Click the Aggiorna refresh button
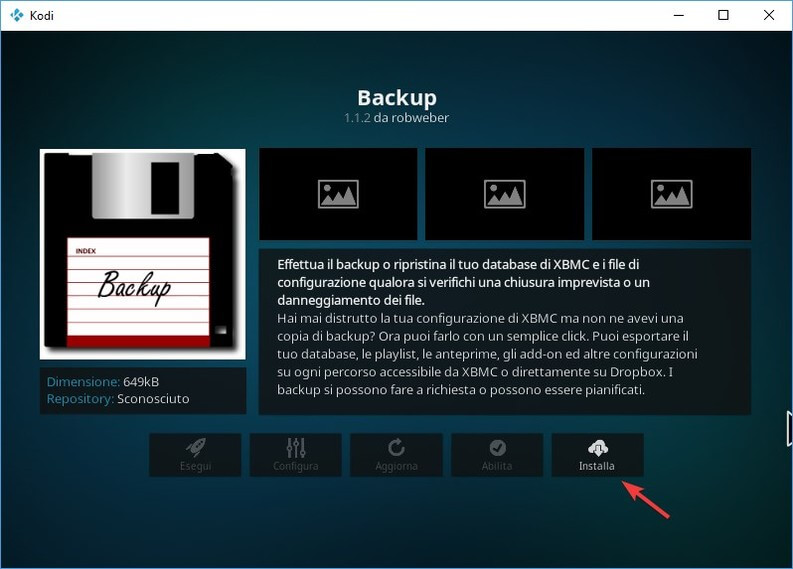 pos(396,455)
